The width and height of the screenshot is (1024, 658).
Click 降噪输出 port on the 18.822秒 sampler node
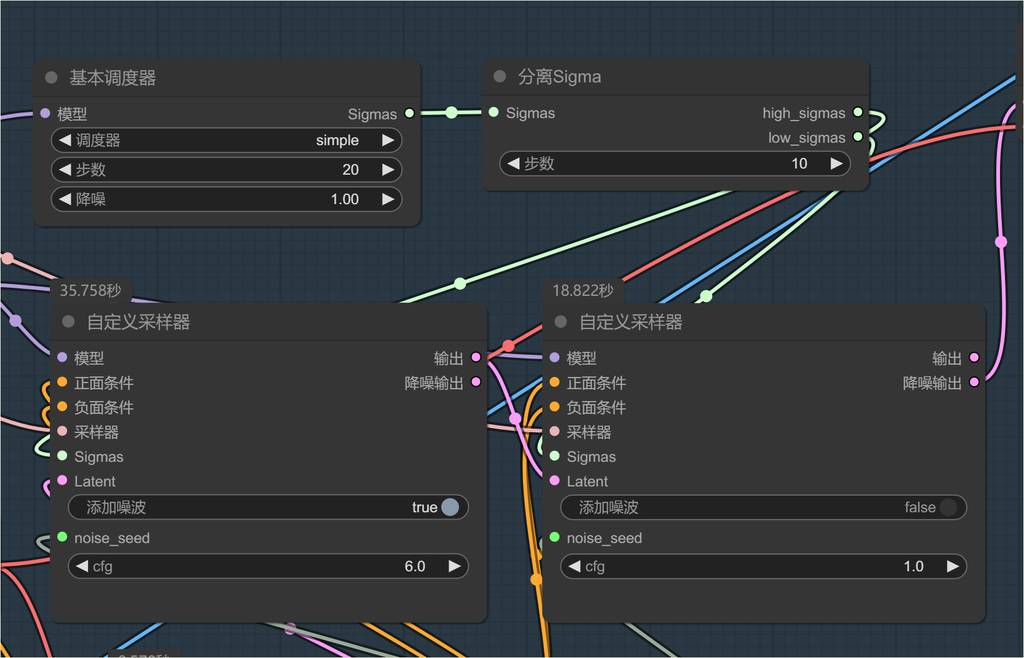[974, 382]
